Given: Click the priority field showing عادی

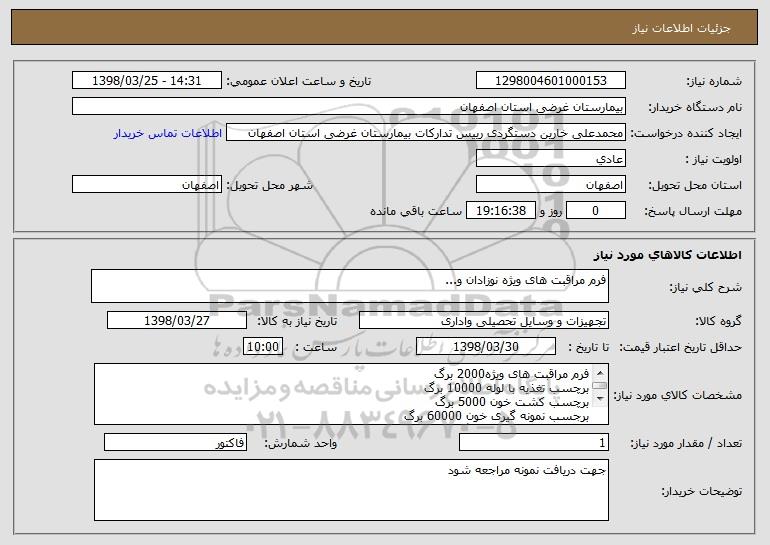Looking at the screenshot, I should (550, 159).
